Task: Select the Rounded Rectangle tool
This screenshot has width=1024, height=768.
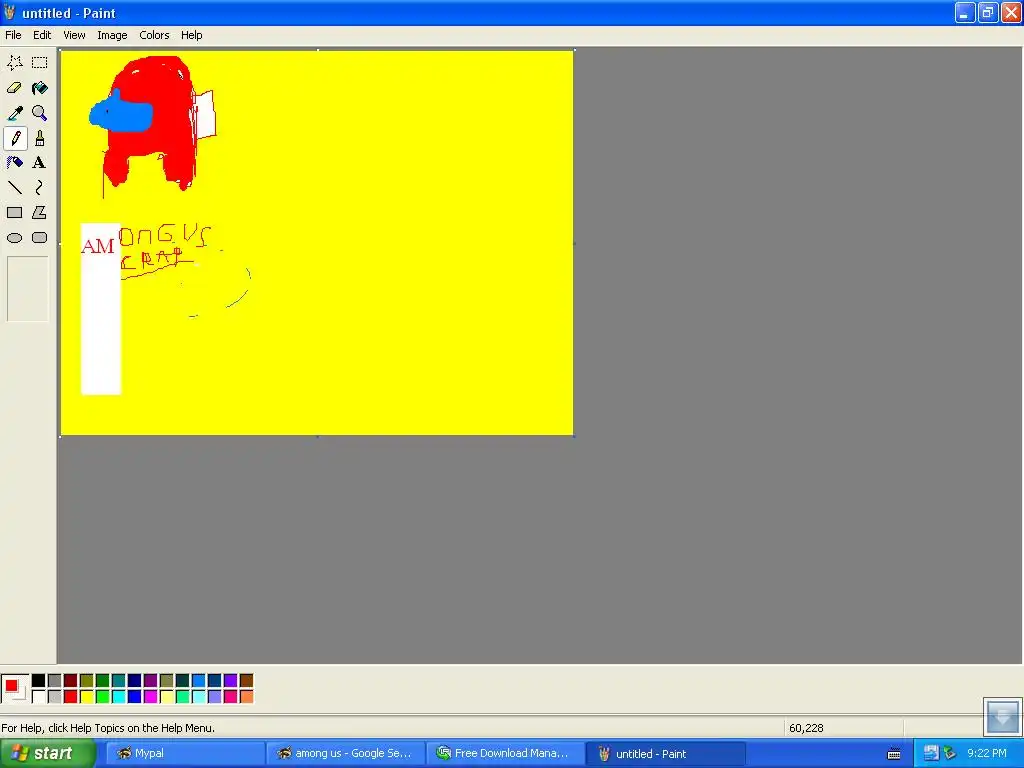Action: pyautogui.click(x=39, y=238)
